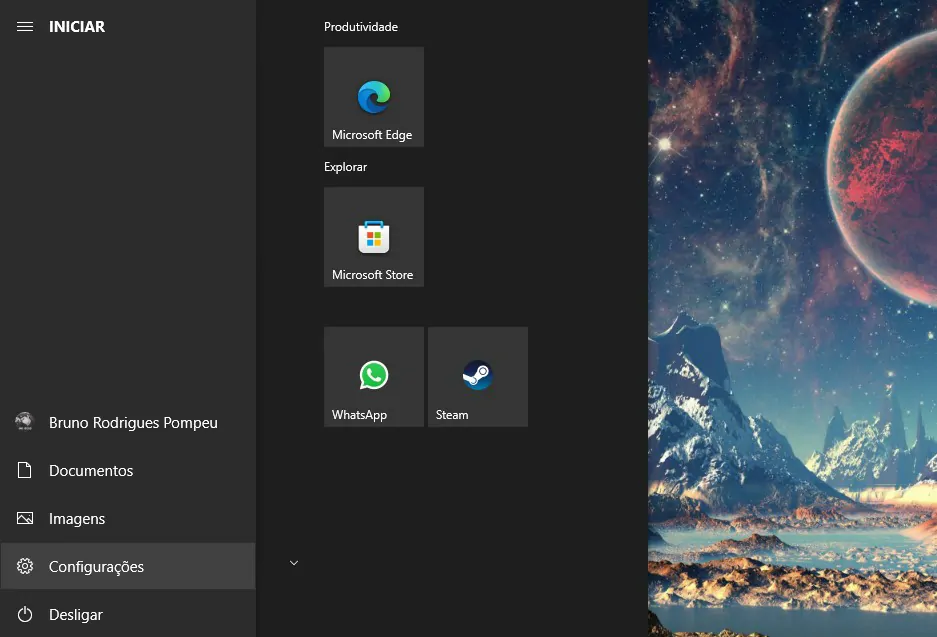Open the Imagens folder

pyautogui.click(x=128, y=518)
